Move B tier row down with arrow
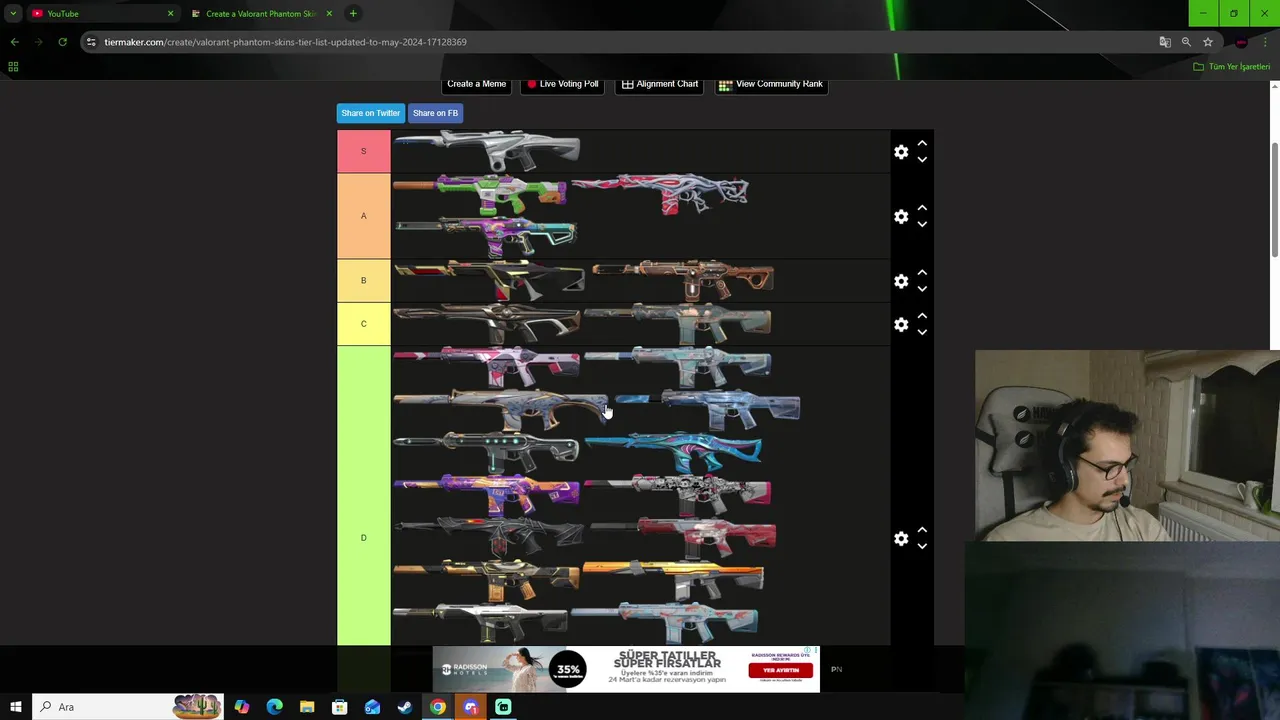Viewport: 1280px width, 720px height. coord(922,288)
